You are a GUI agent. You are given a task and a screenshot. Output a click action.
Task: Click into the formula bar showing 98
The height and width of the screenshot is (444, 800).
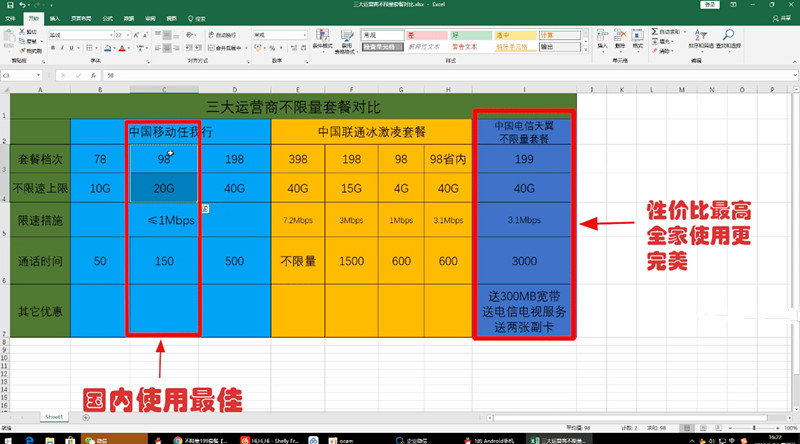tap(448, 76)
